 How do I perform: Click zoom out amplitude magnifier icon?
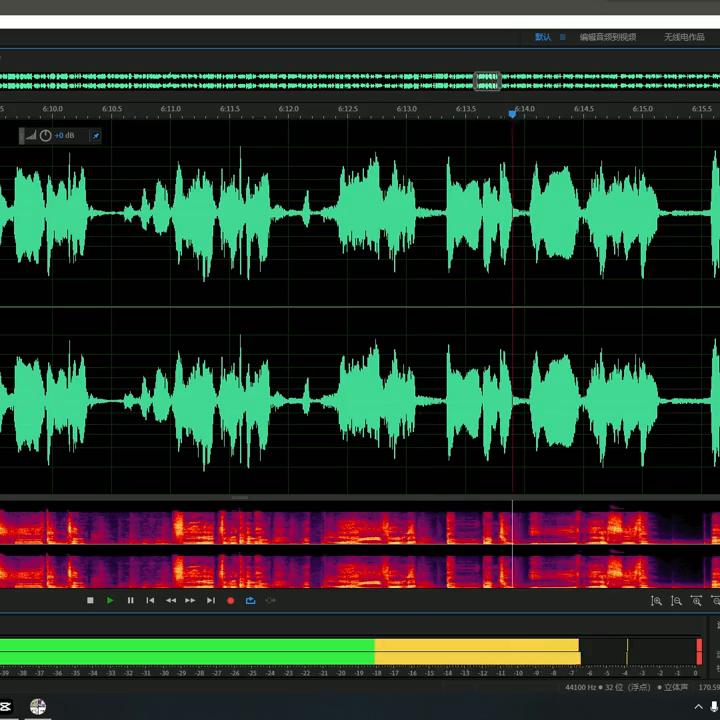pyautogui.click(x=676, y=601)
